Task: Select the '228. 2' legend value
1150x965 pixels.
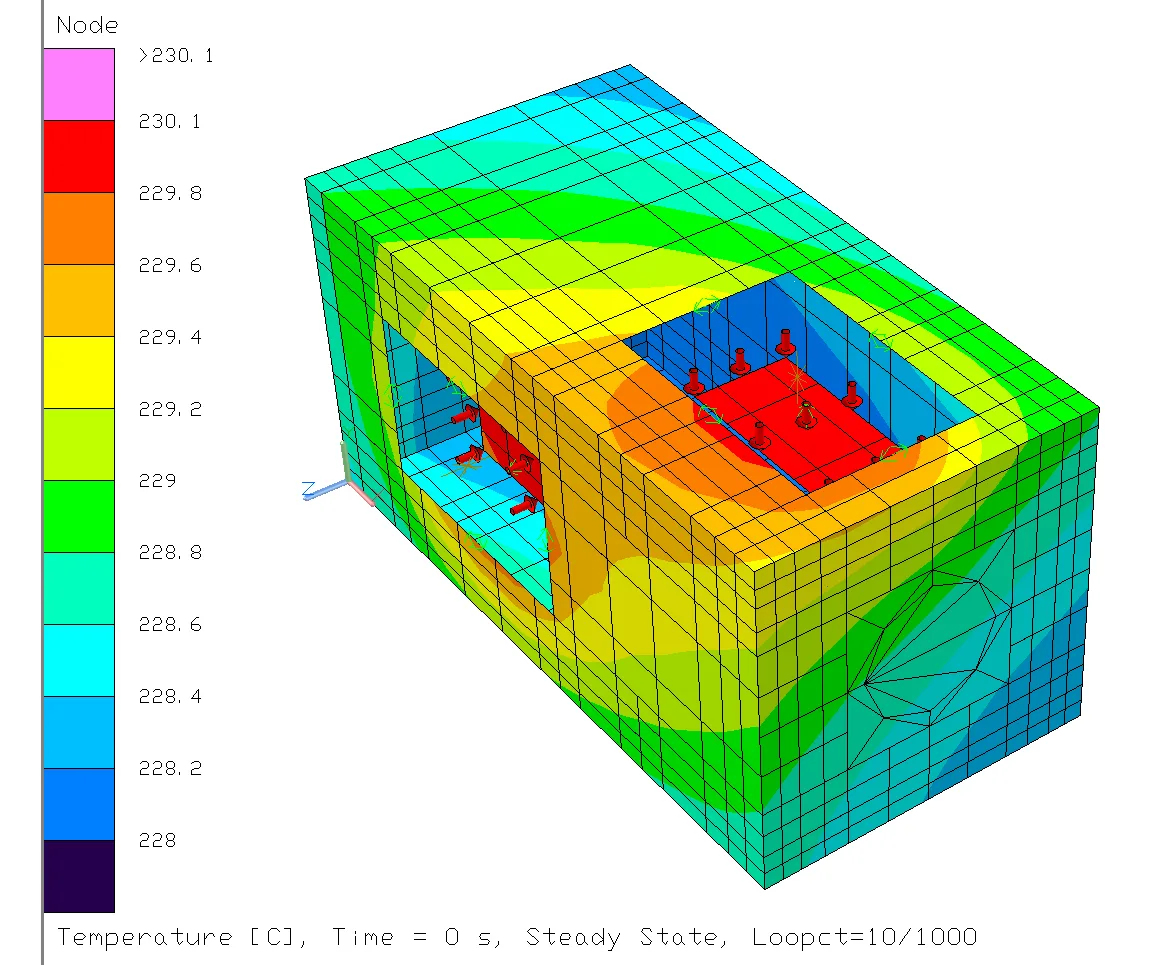Action: click(x=170, y=768)
